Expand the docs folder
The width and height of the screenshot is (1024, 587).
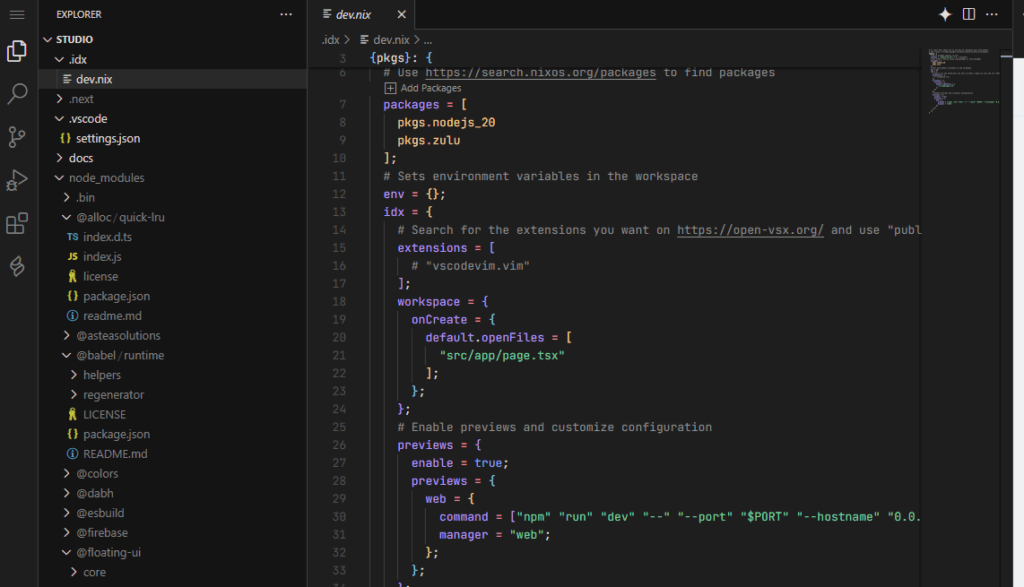[x=59, y=158]
